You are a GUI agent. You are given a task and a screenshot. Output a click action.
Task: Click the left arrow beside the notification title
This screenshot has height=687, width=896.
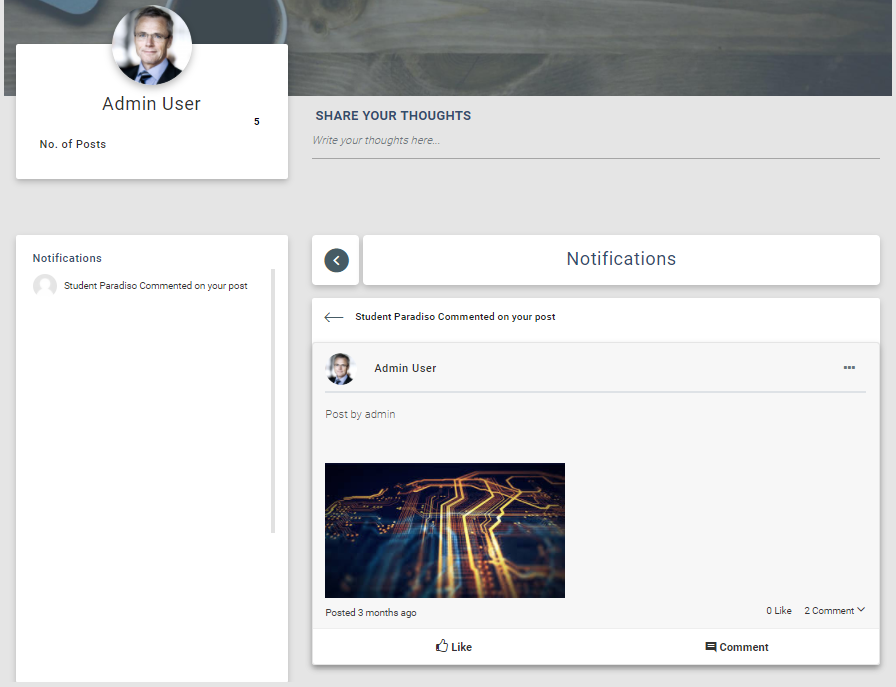coord(334,317)
